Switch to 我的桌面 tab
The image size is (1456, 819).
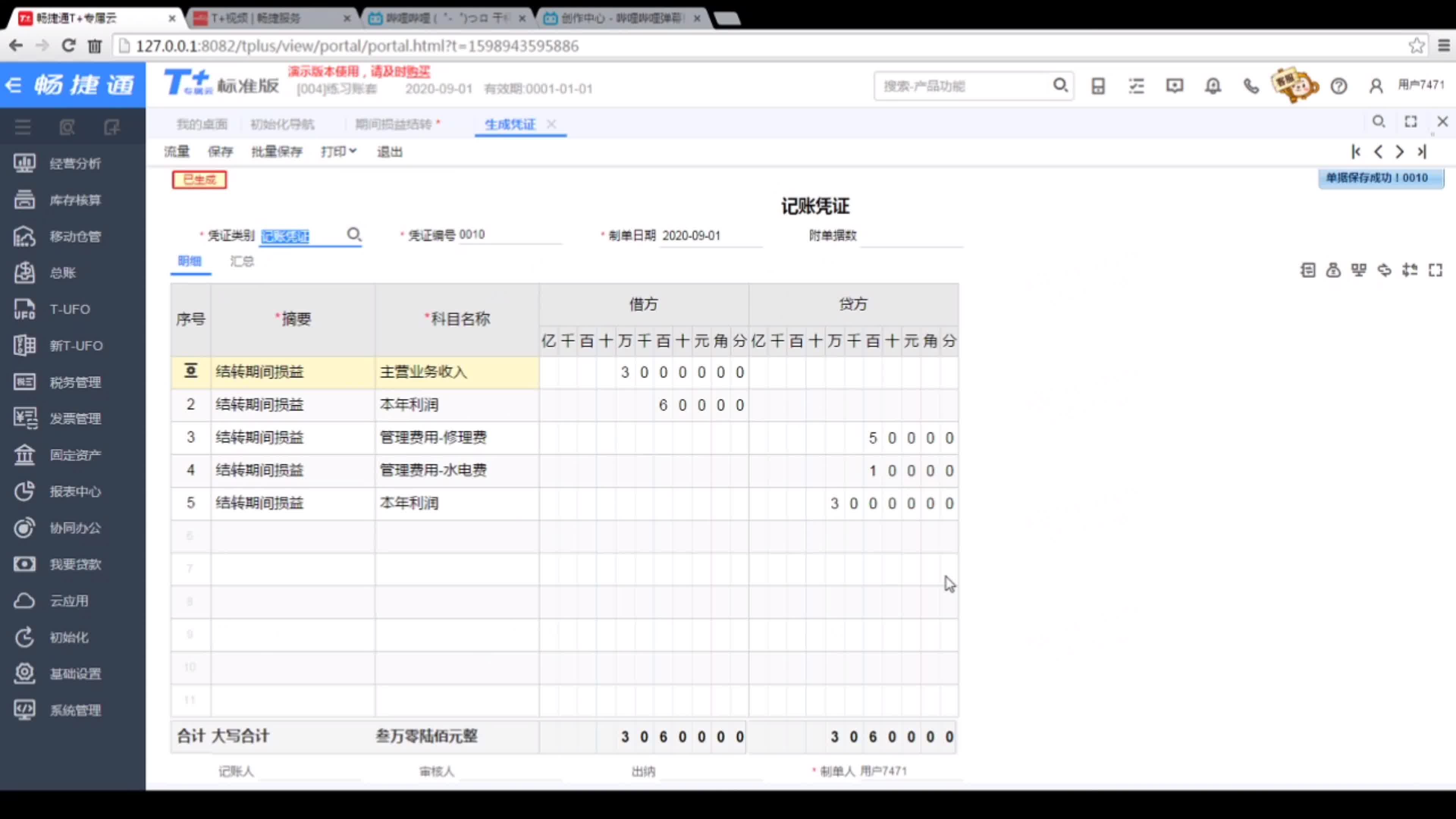pyautogui.click(x=202, y=124)
